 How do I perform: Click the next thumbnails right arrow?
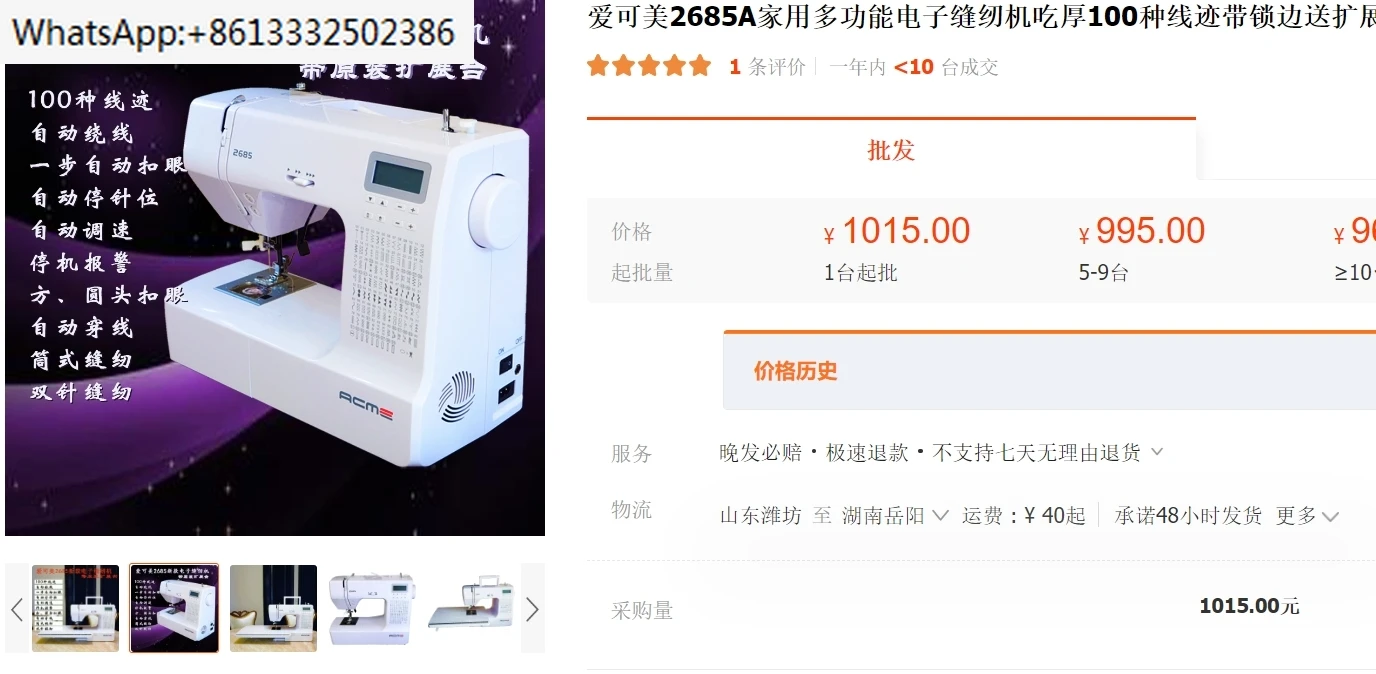(x=532, y=608)
